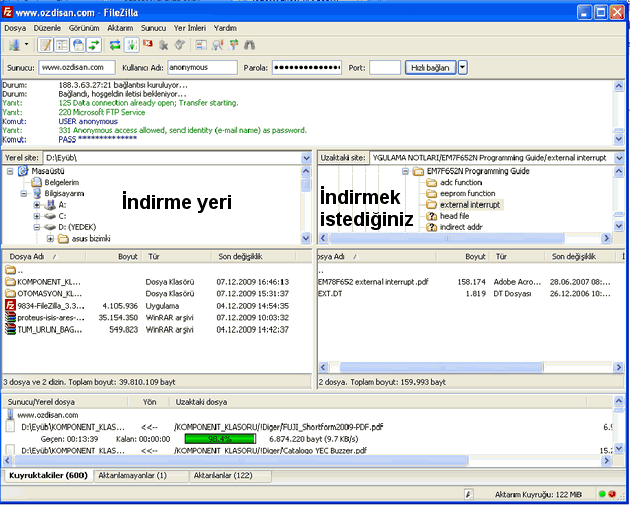Expand the A: drive node
Viewport: 630px width, 505px height.
[x=37, y=205]
